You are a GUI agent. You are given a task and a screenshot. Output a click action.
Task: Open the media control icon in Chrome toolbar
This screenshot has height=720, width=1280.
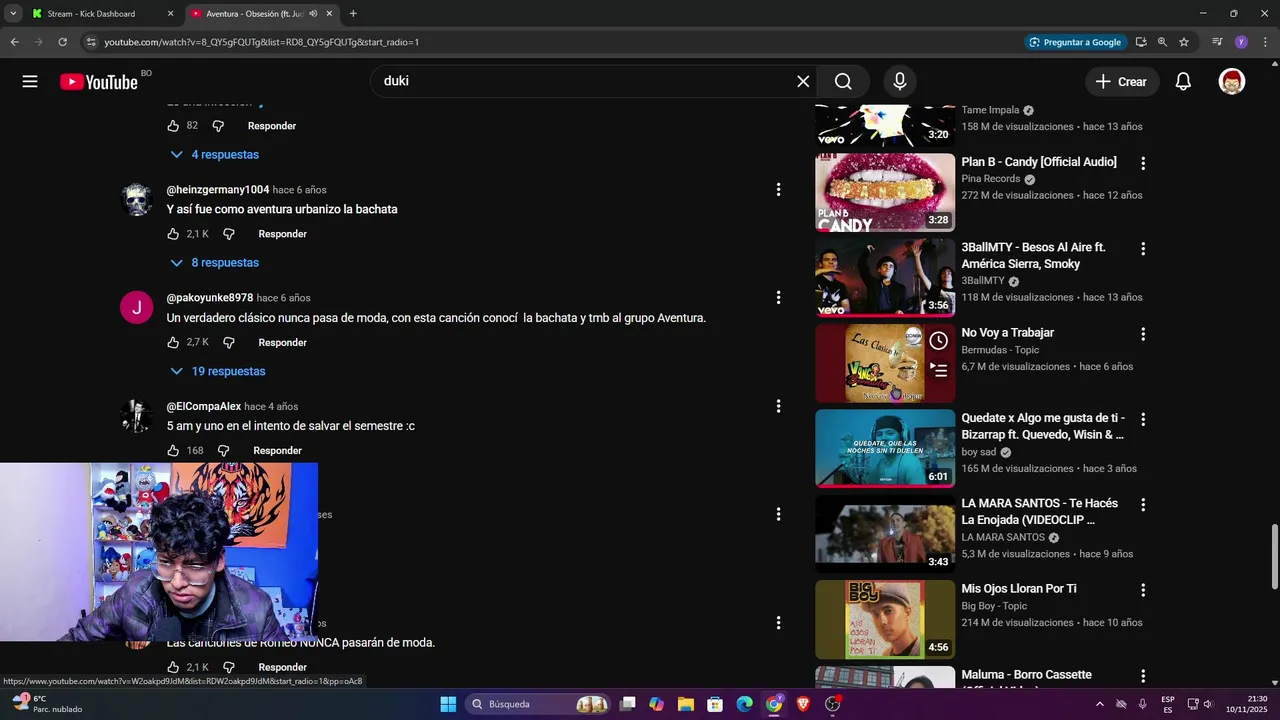[x=1217, y=42]
